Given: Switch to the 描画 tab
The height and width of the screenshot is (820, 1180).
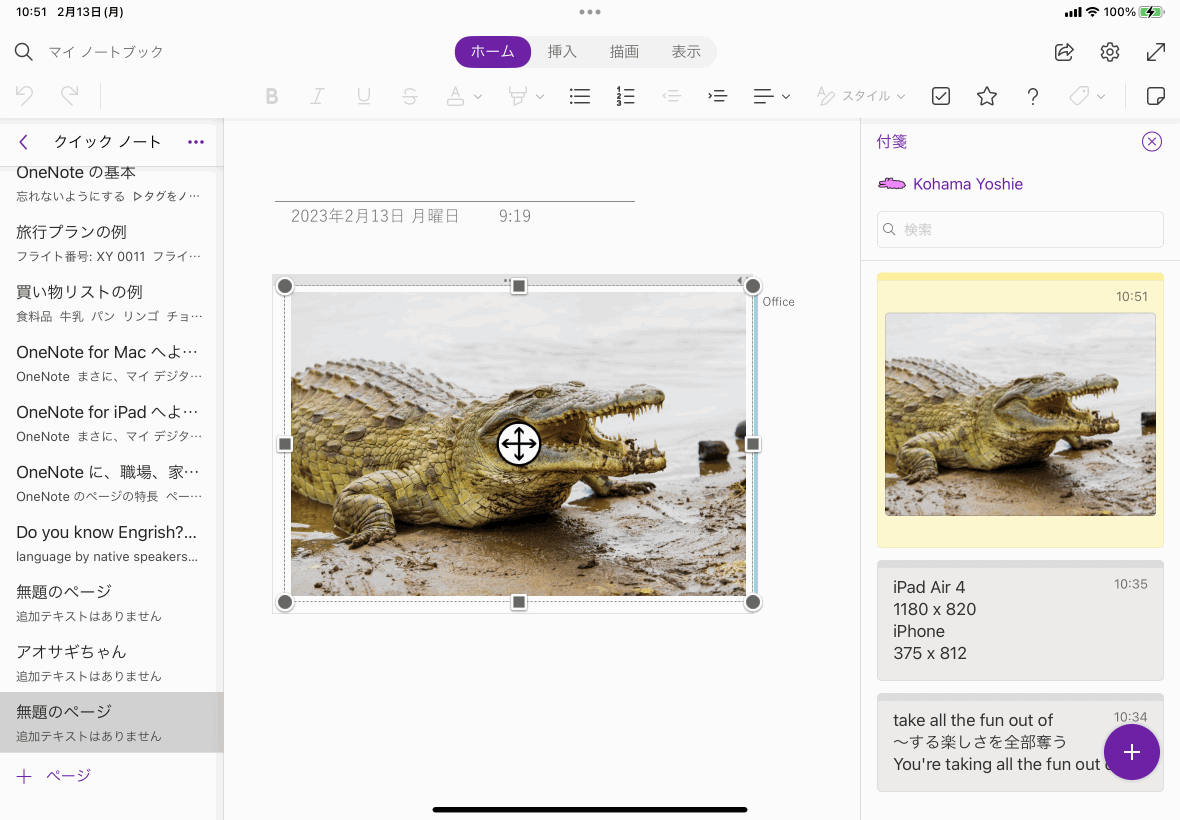Looking at the screenshot, I should pyautogui.click(x=624, y=52).
